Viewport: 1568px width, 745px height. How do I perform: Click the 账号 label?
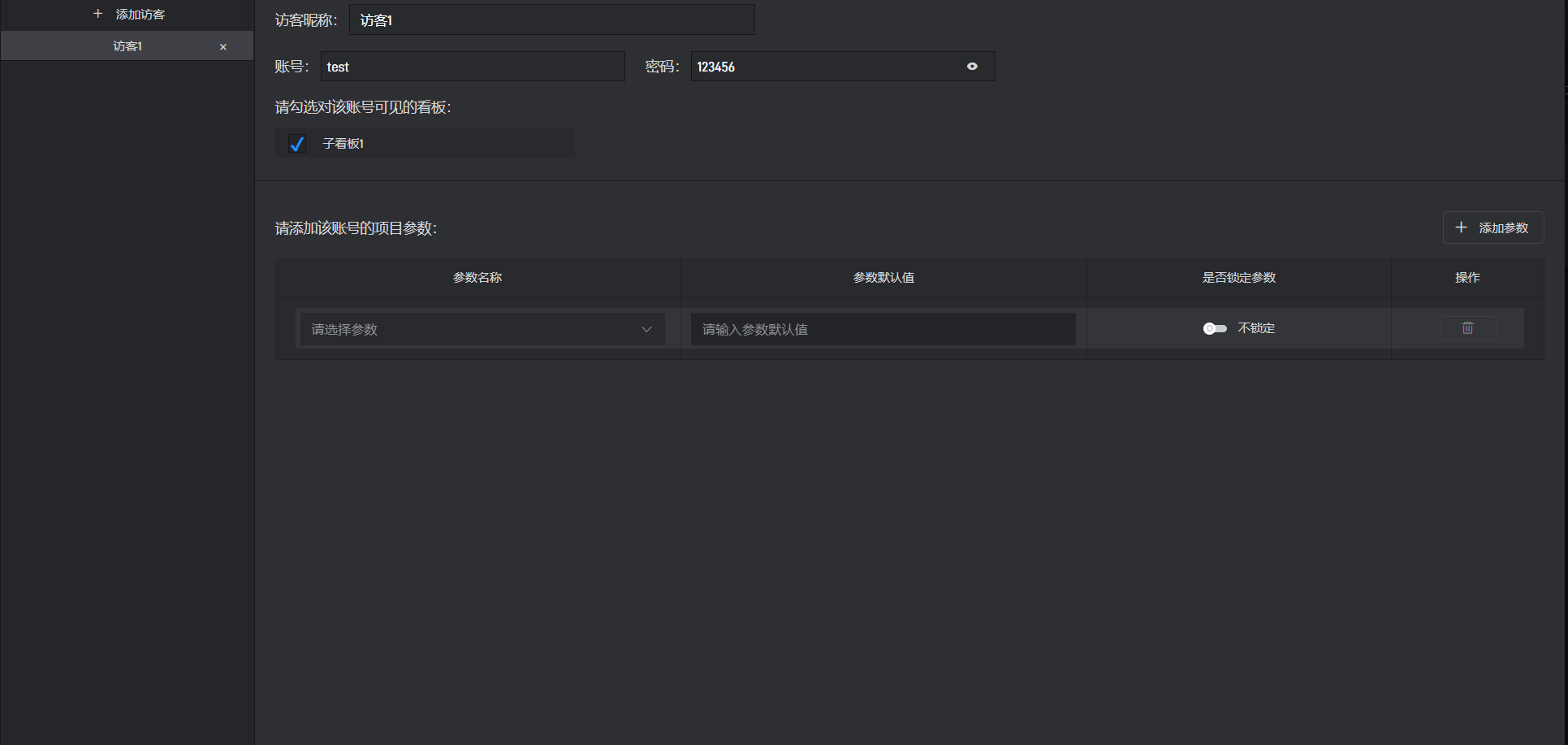pyautogui.click(x=292, y=67)
